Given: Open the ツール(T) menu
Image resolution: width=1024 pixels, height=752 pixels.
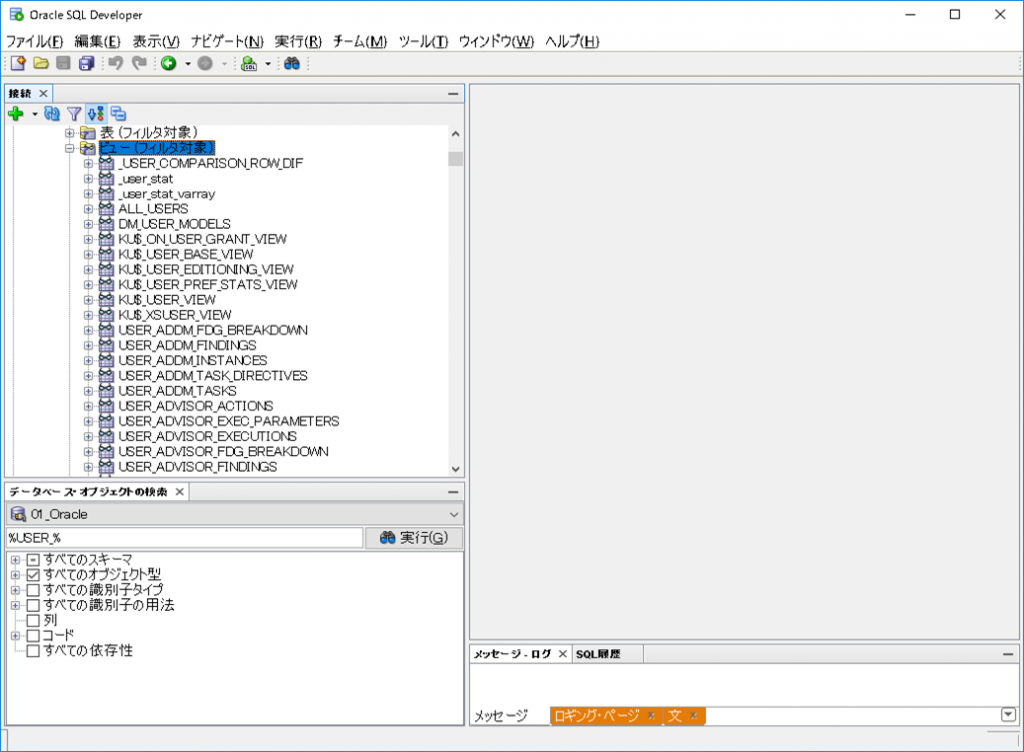Looking at the screenshot, I should (423, 42).
